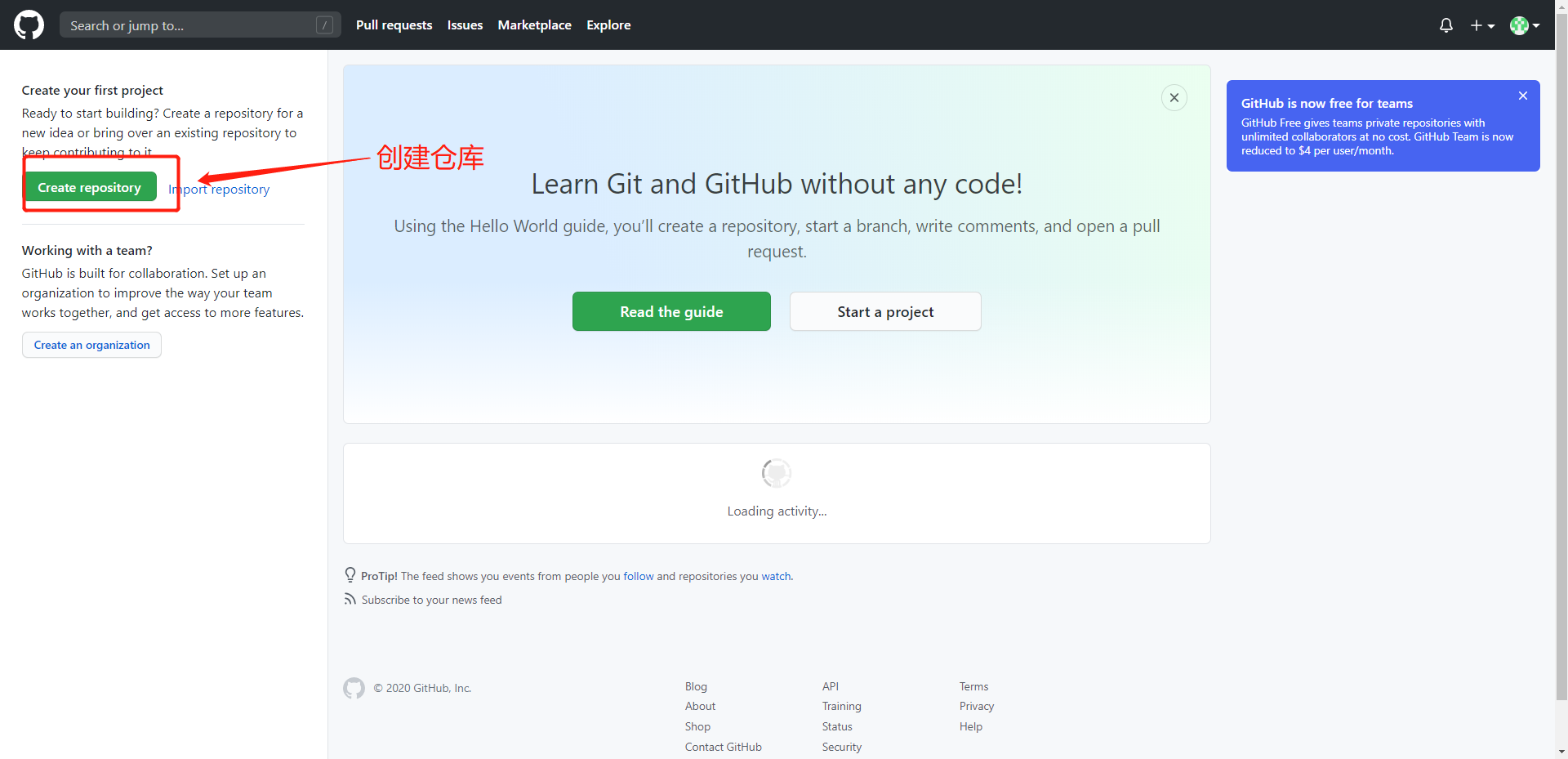Open the notifications bell
This screenshot has height=759, width=1568.
[1445, 25]
